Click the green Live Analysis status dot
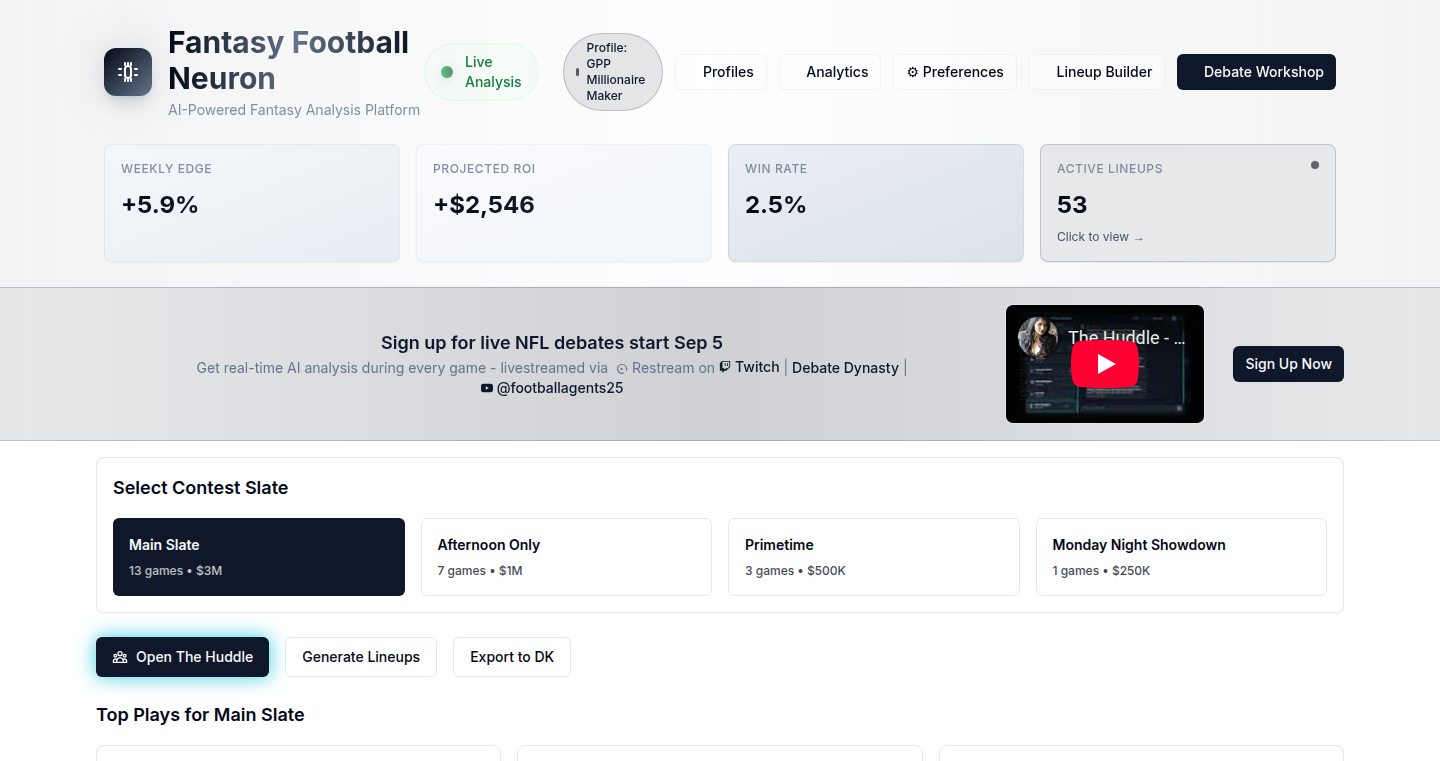Screen dimensions: 1440x761 pyautogui.click(x=447, y=72)
